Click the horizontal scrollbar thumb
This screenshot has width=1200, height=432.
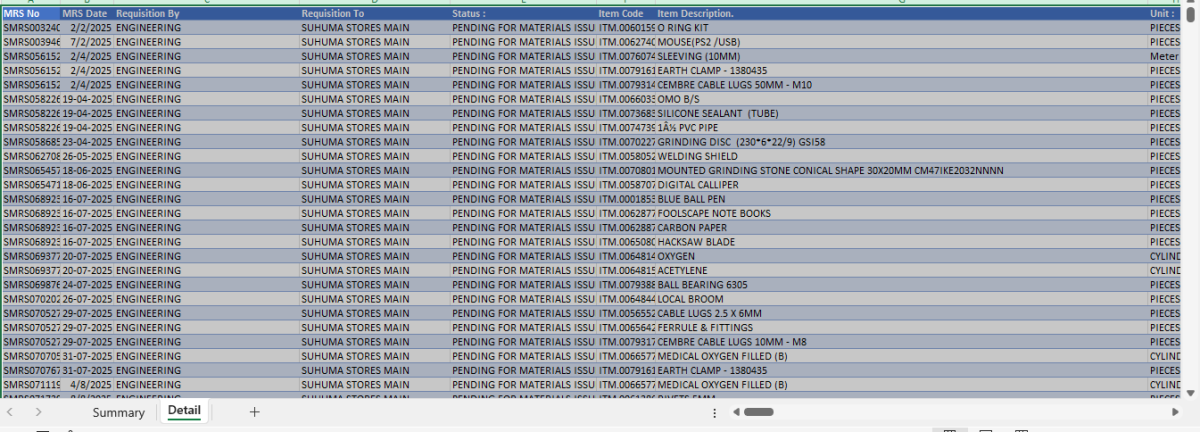(x=758, y=412)
